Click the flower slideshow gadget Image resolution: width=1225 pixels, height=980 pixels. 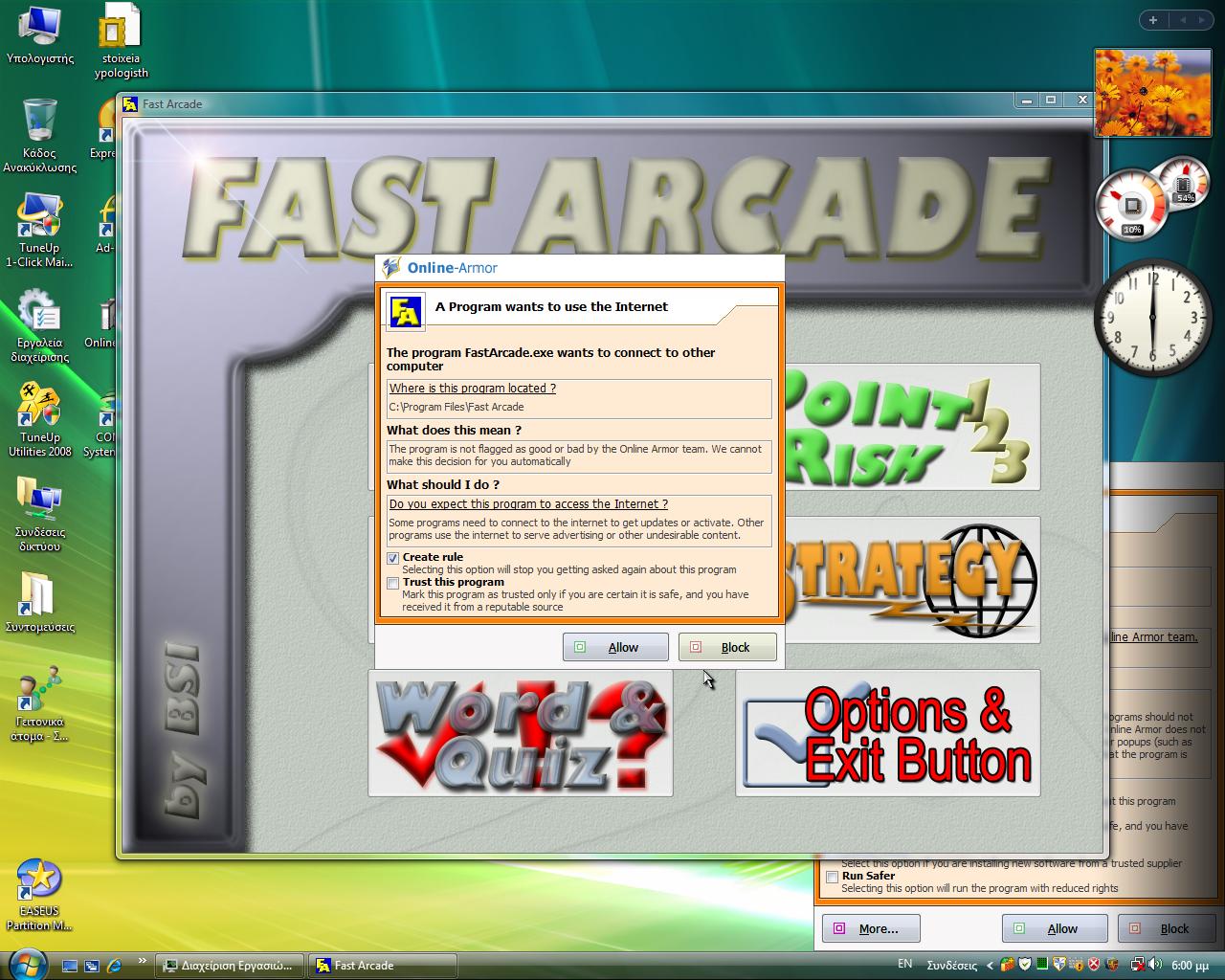[1152, 93]
